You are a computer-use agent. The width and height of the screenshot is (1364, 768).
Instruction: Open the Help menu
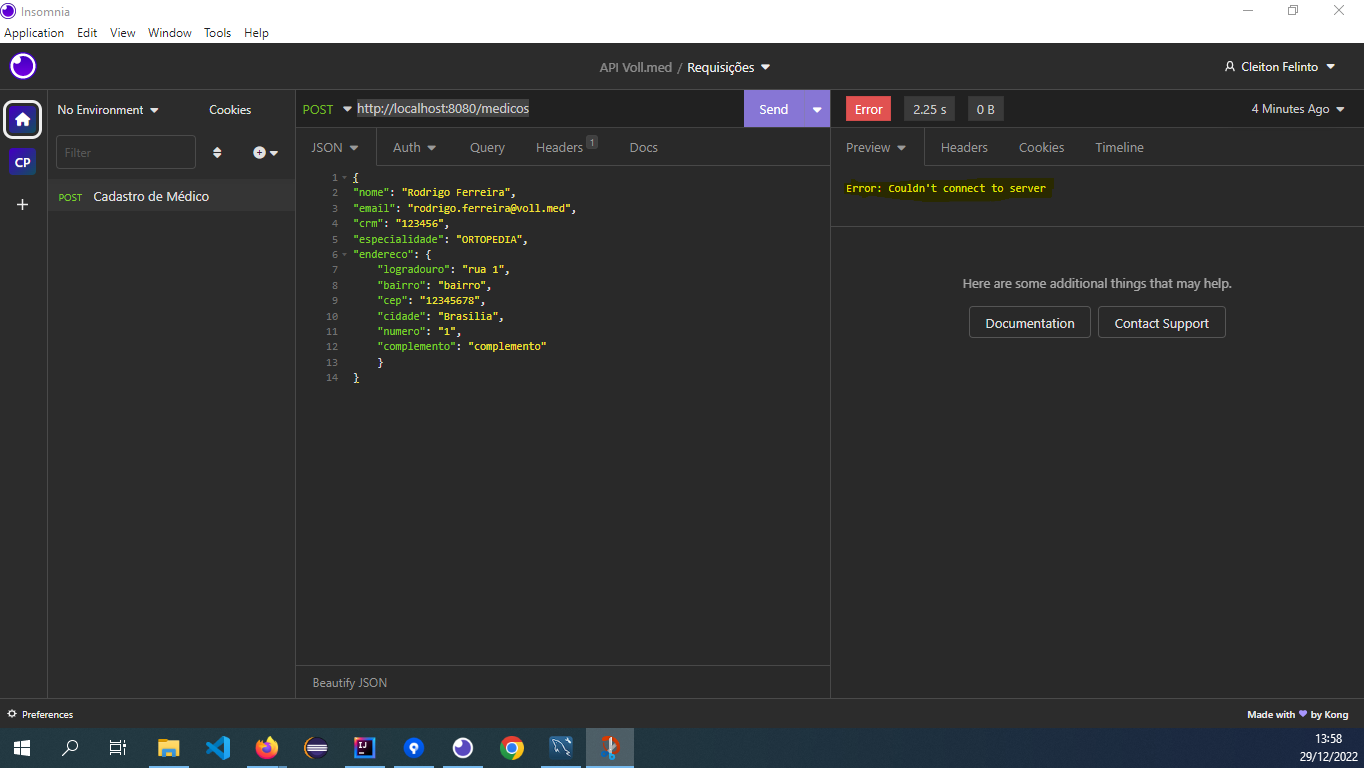point(256,33)
